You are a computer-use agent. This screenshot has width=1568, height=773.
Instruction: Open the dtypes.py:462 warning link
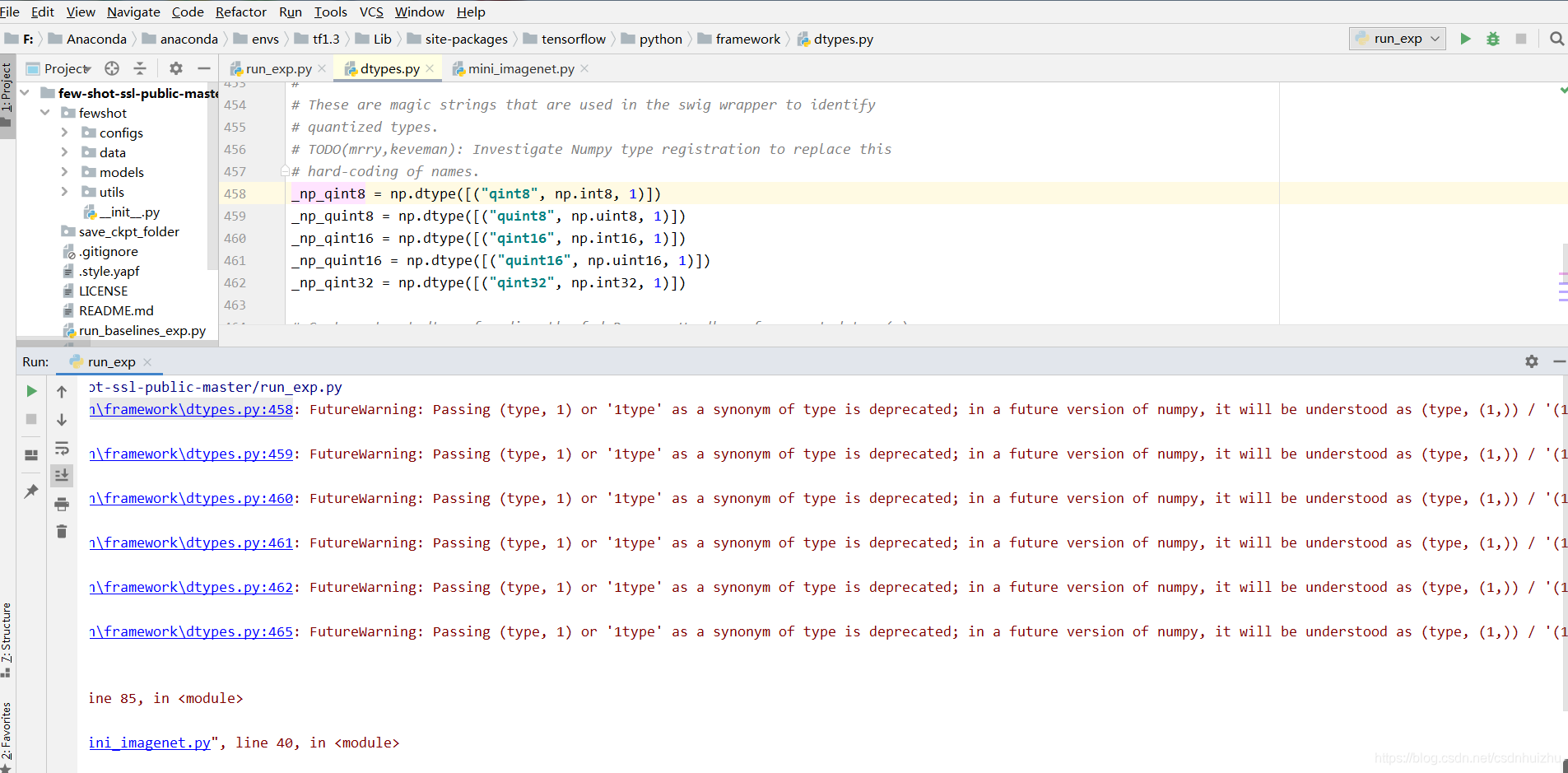(x=191, y=587)
